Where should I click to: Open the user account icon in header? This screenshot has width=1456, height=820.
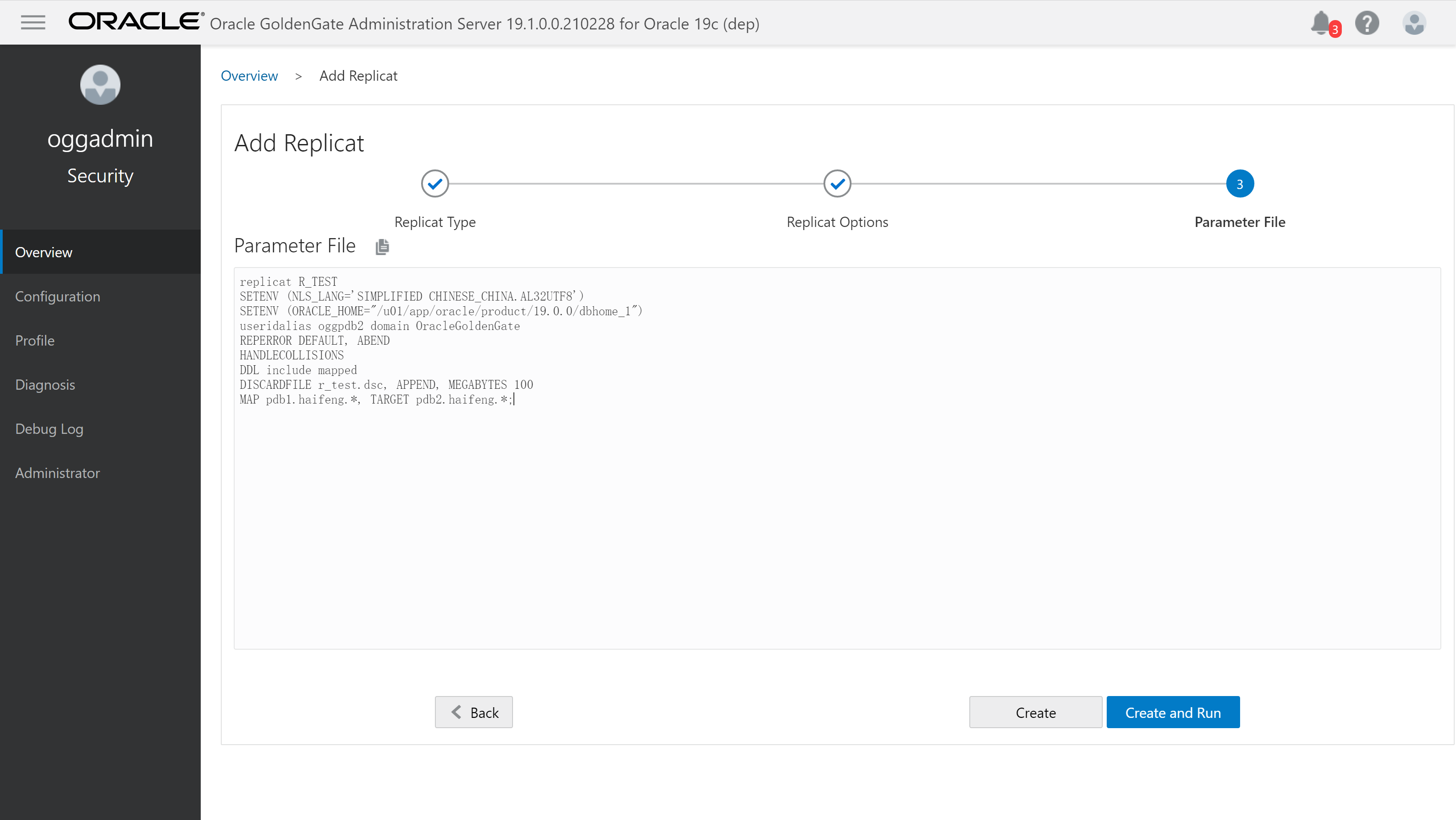point(1414,23)
